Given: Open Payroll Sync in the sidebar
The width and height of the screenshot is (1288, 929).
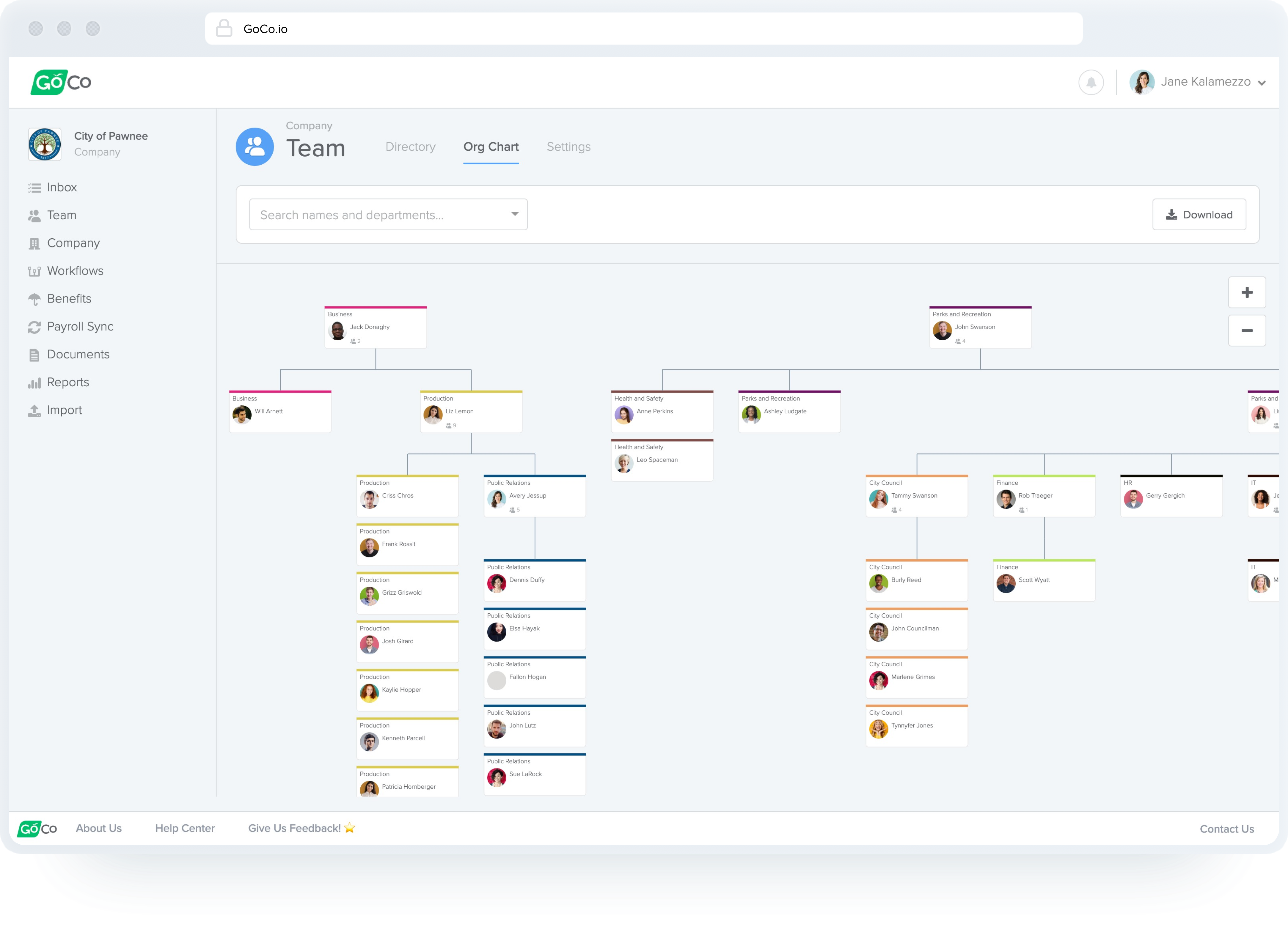Looking at the screenshot, I should click(x=80, y=326).
